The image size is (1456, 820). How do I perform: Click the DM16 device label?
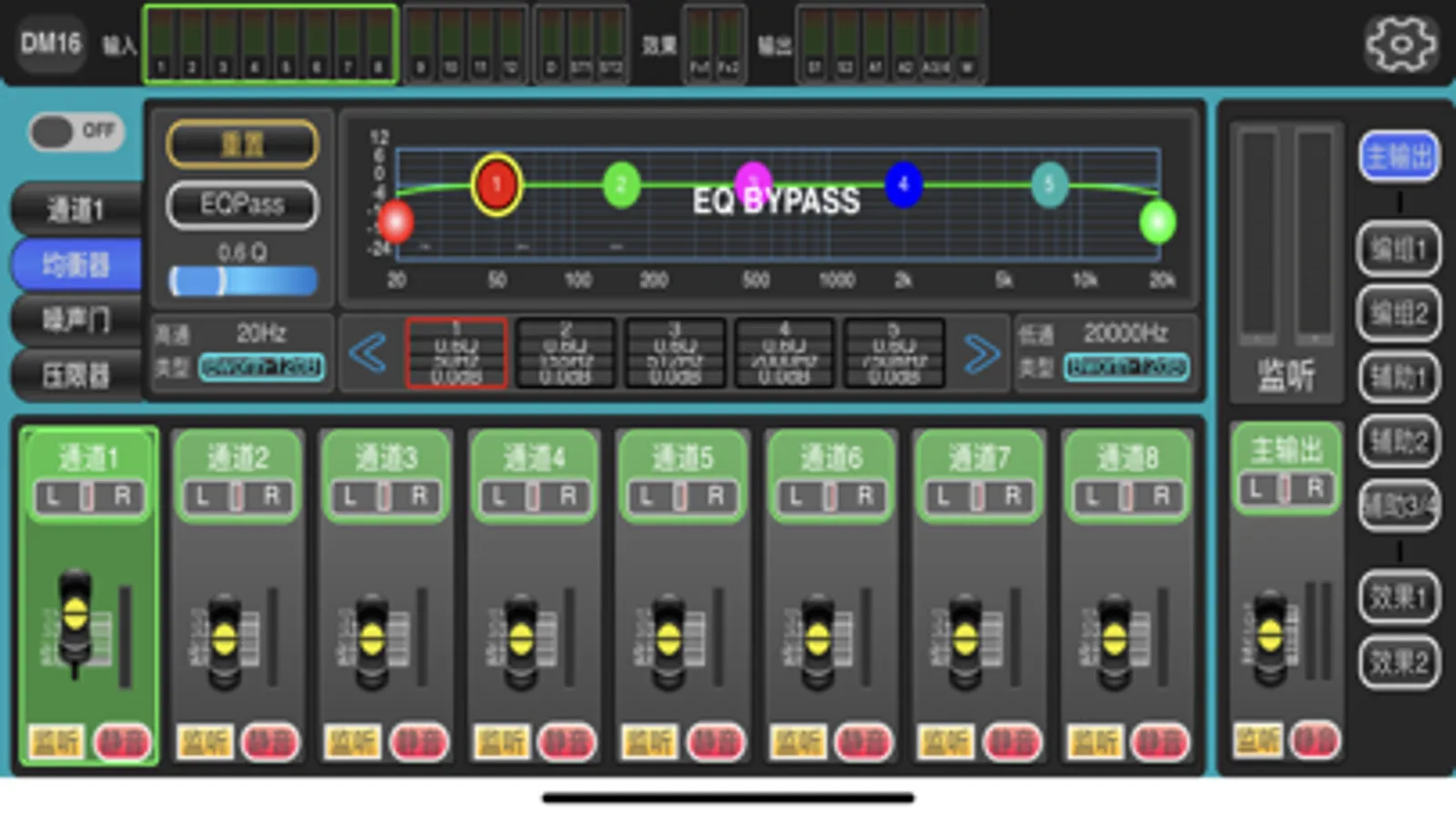coord(50,43)
